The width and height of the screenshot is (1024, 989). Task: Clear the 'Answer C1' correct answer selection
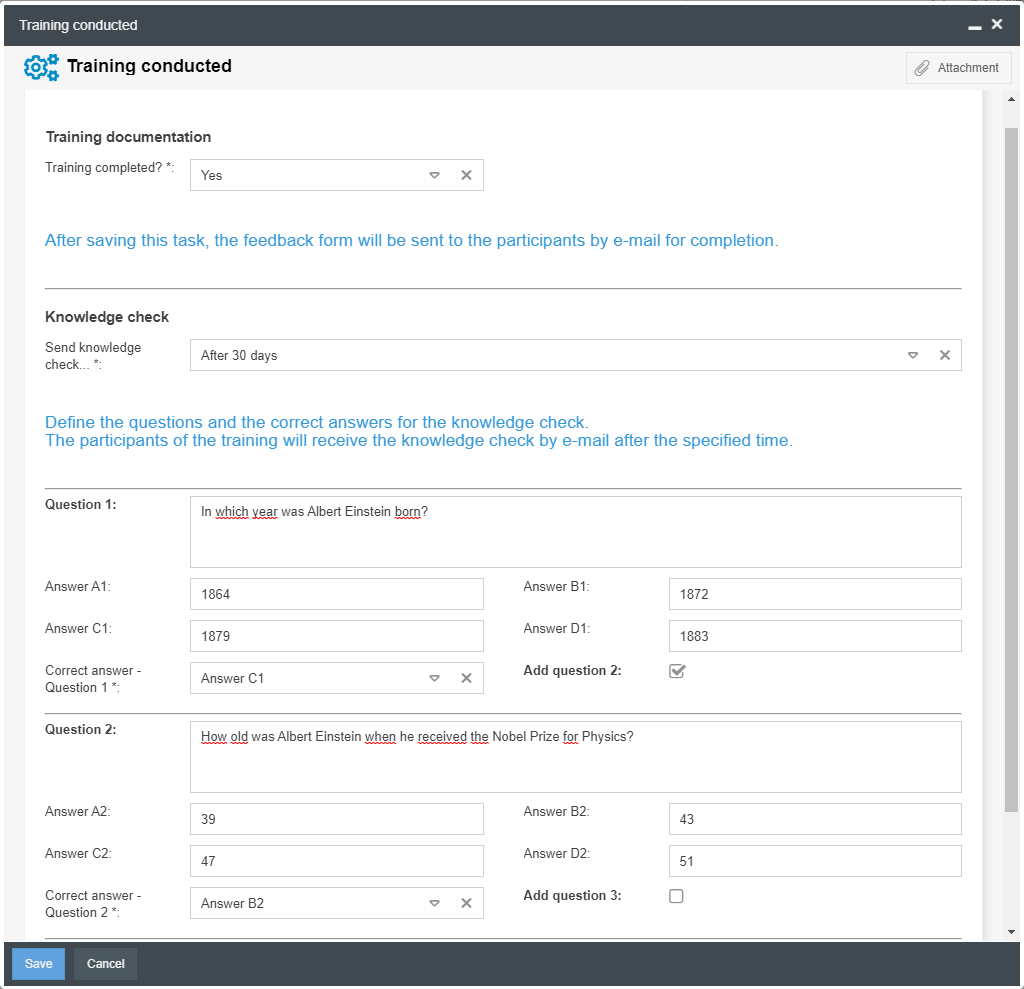pos(466,678)
